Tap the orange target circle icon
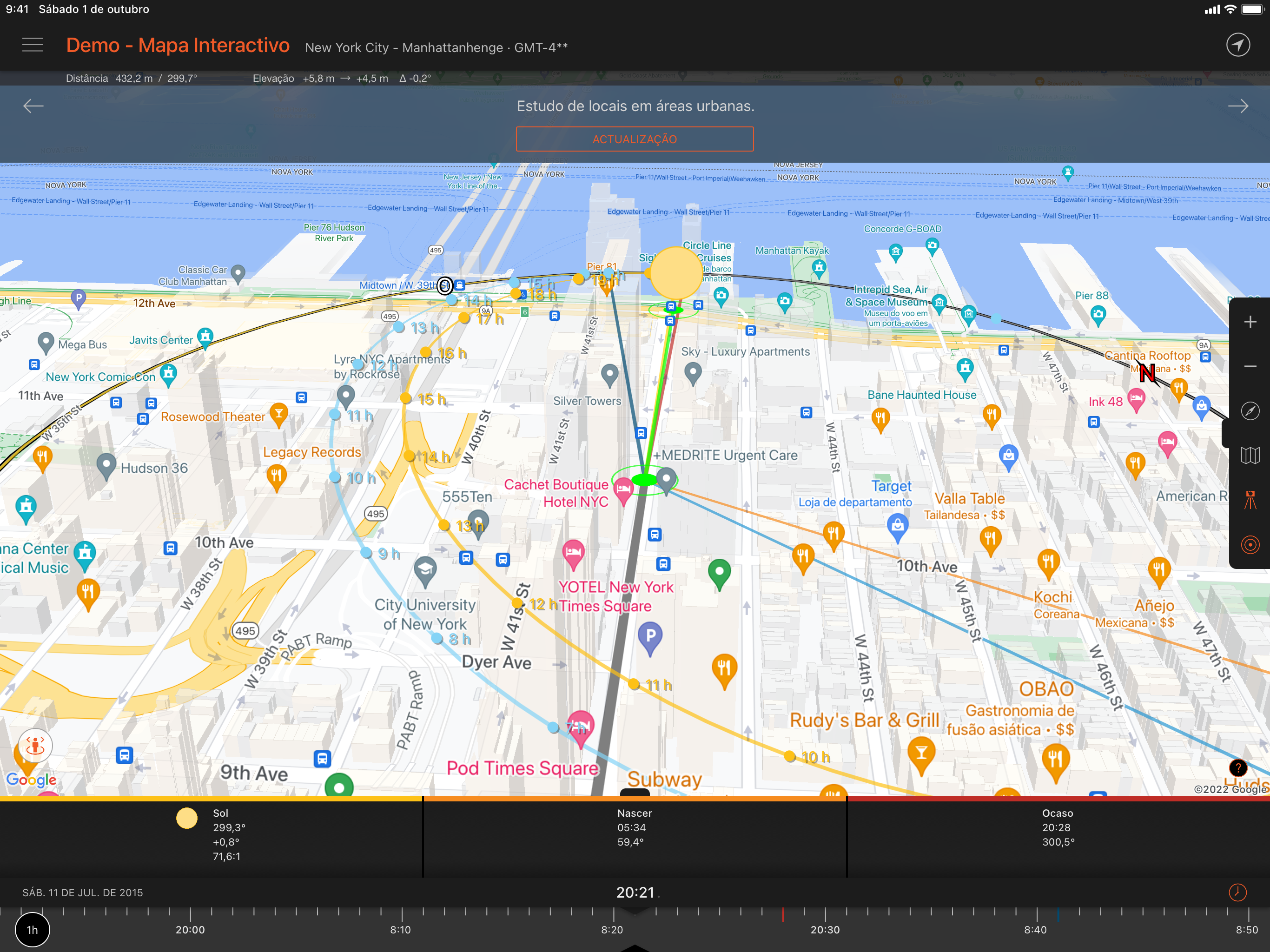 [1250, 544]
